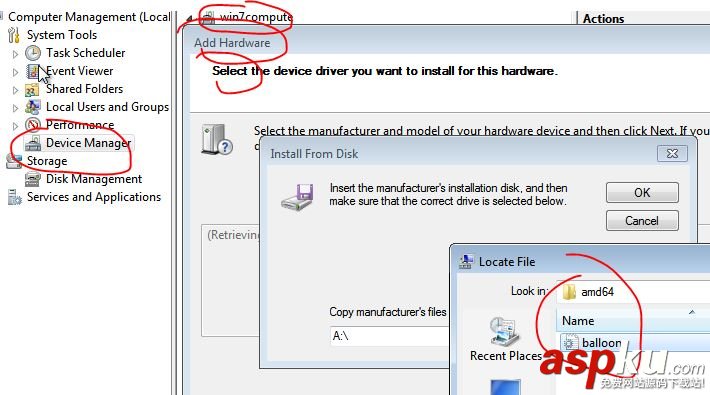710x395 pixels.
Task: Select System Tools in the tree
Action: 62,35
